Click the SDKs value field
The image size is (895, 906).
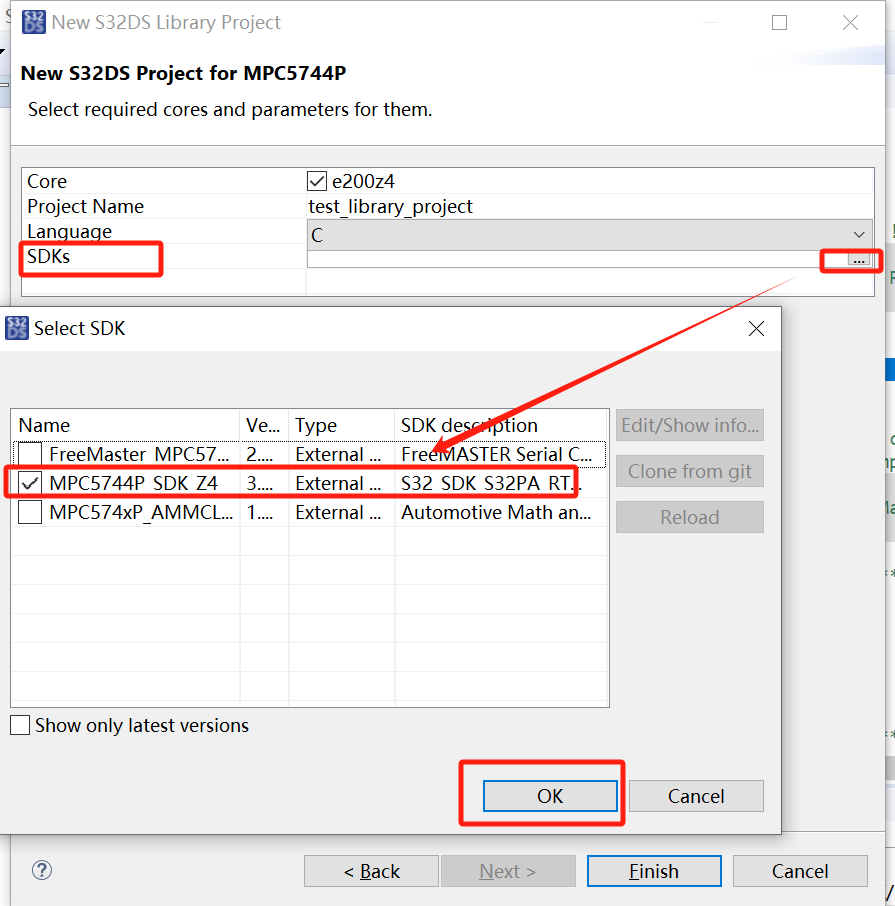pos(577,260)
